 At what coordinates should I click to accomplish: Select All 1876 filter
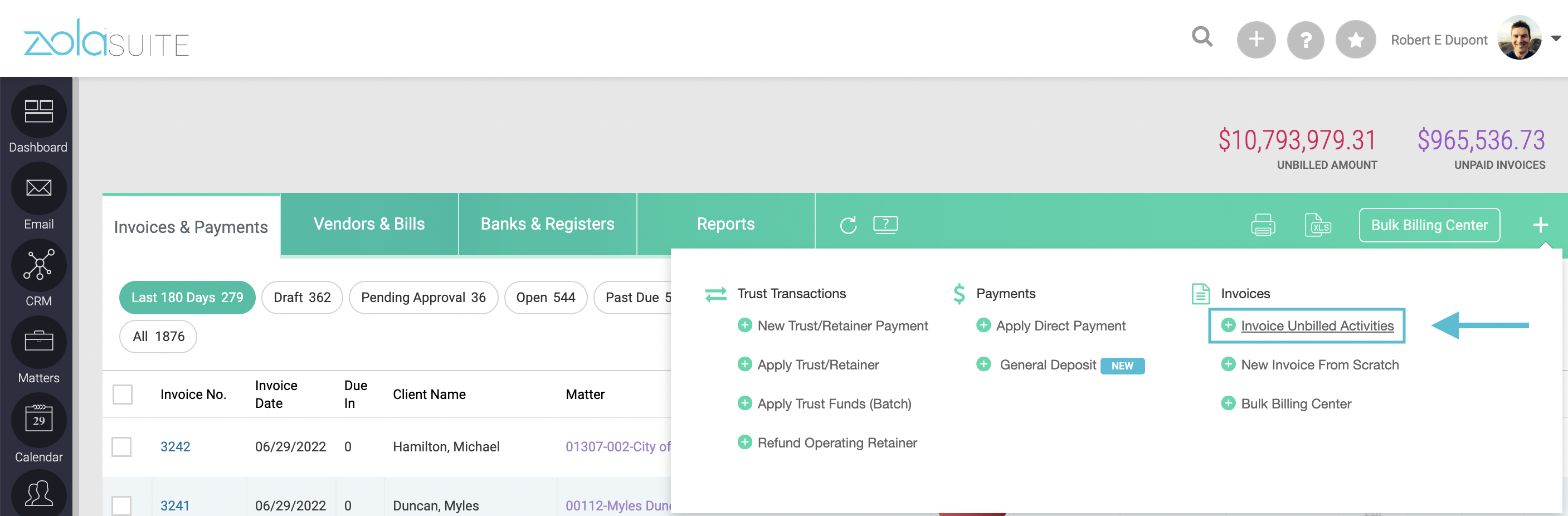click(x=158, y=336)
